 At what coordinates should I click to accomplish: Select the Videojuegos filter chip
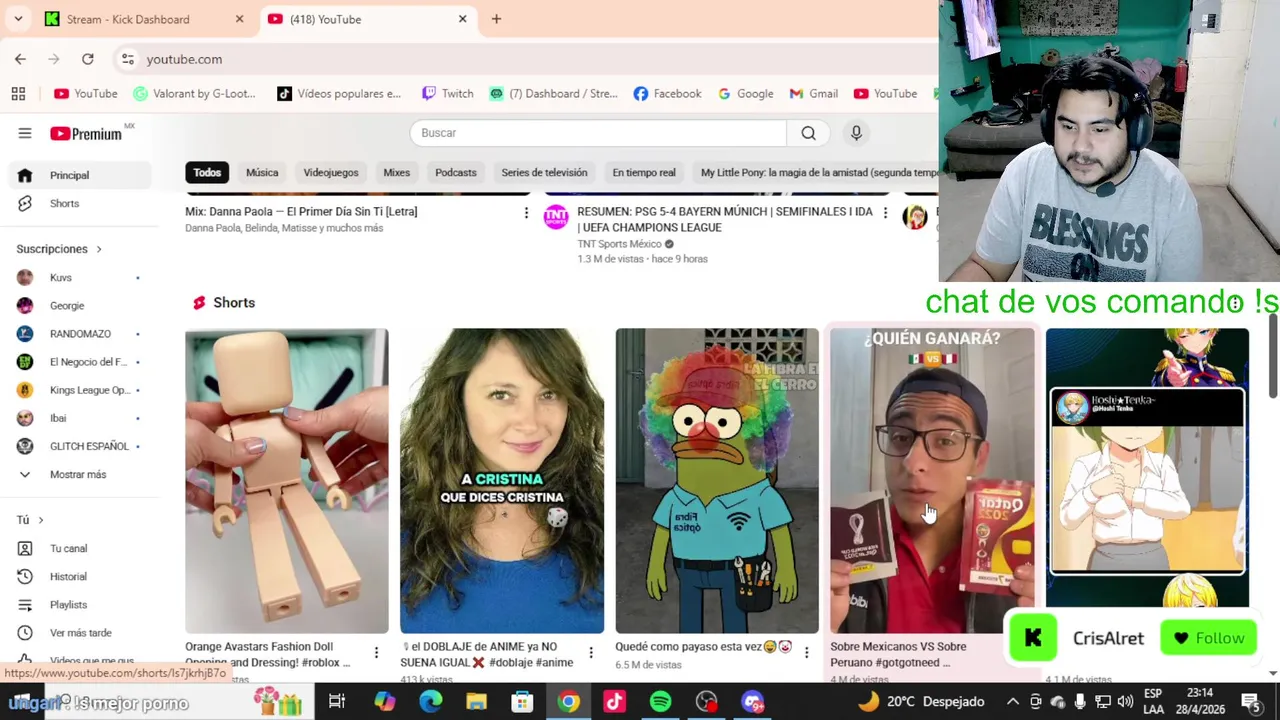coord(331,172)
